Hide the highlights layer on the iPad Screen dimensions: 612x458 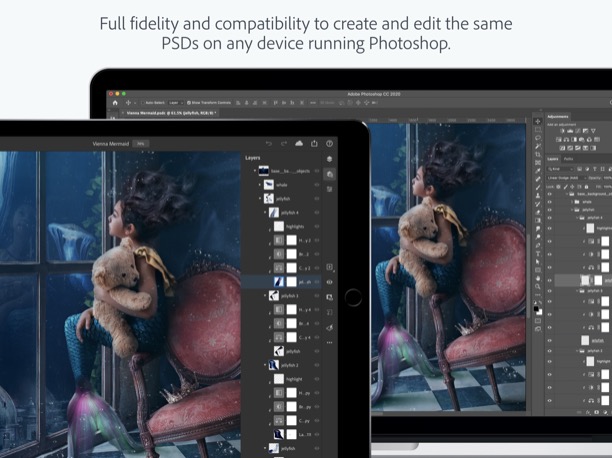317,226
